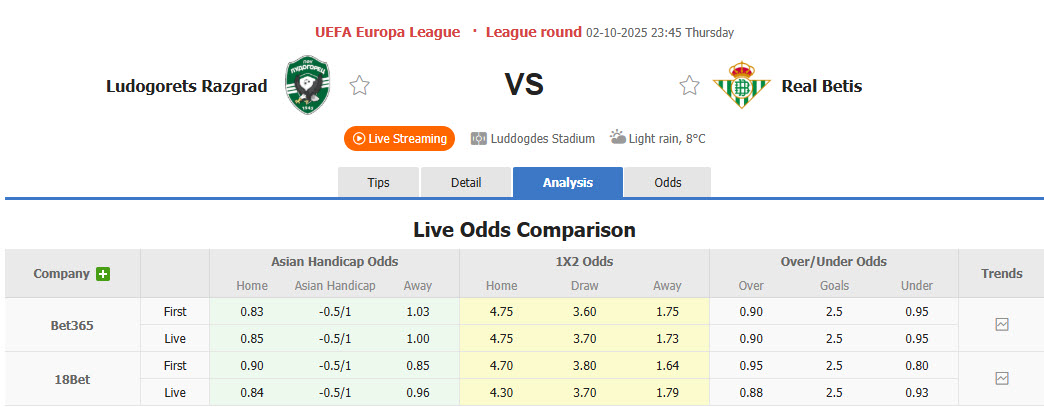Click the 18Bet company name
Viewport: 1044px width, 407px height.
coord(72,379)
